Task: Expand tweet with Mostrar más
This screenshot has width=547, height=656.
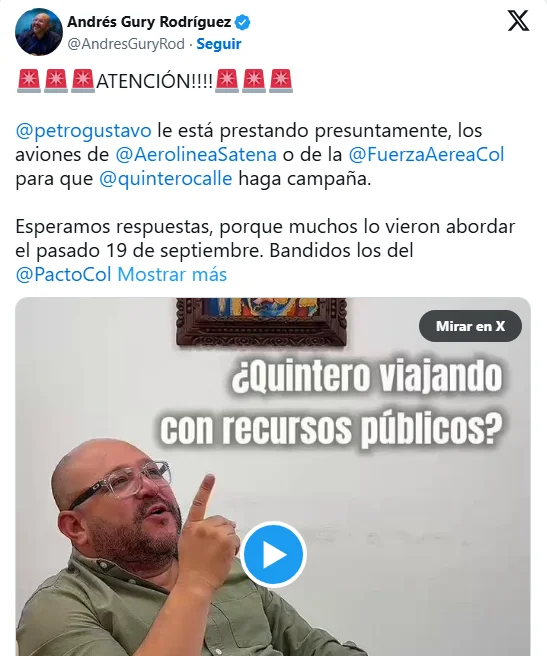Action: click(x=172, y=274)
